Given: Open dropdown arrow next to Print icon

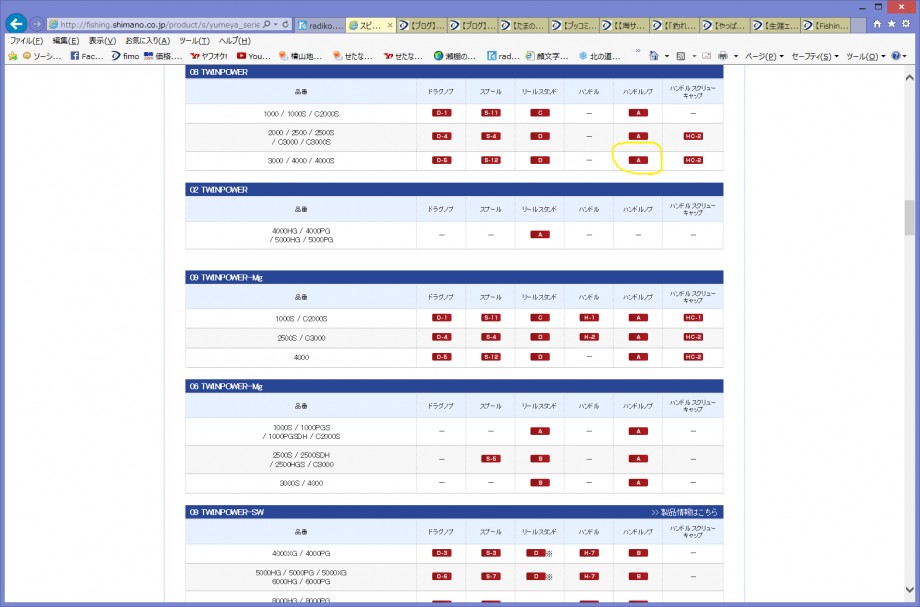Looking at the screenshot, I should (736, 57).
